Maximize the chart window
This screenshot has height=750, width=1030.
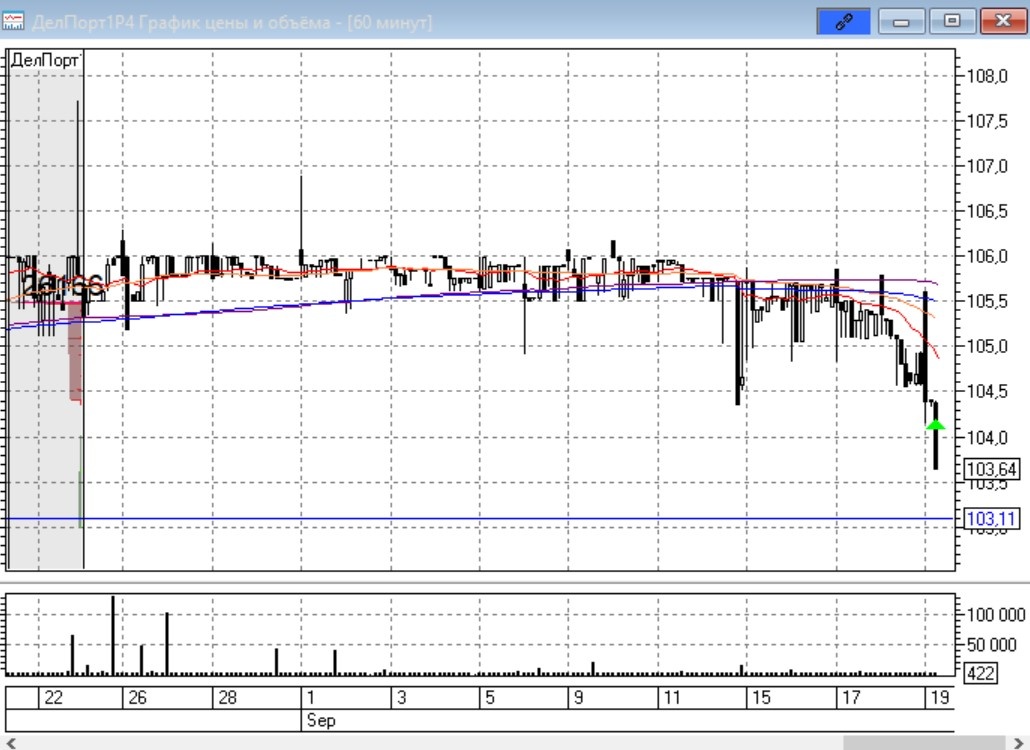click(x=951, y=22)
